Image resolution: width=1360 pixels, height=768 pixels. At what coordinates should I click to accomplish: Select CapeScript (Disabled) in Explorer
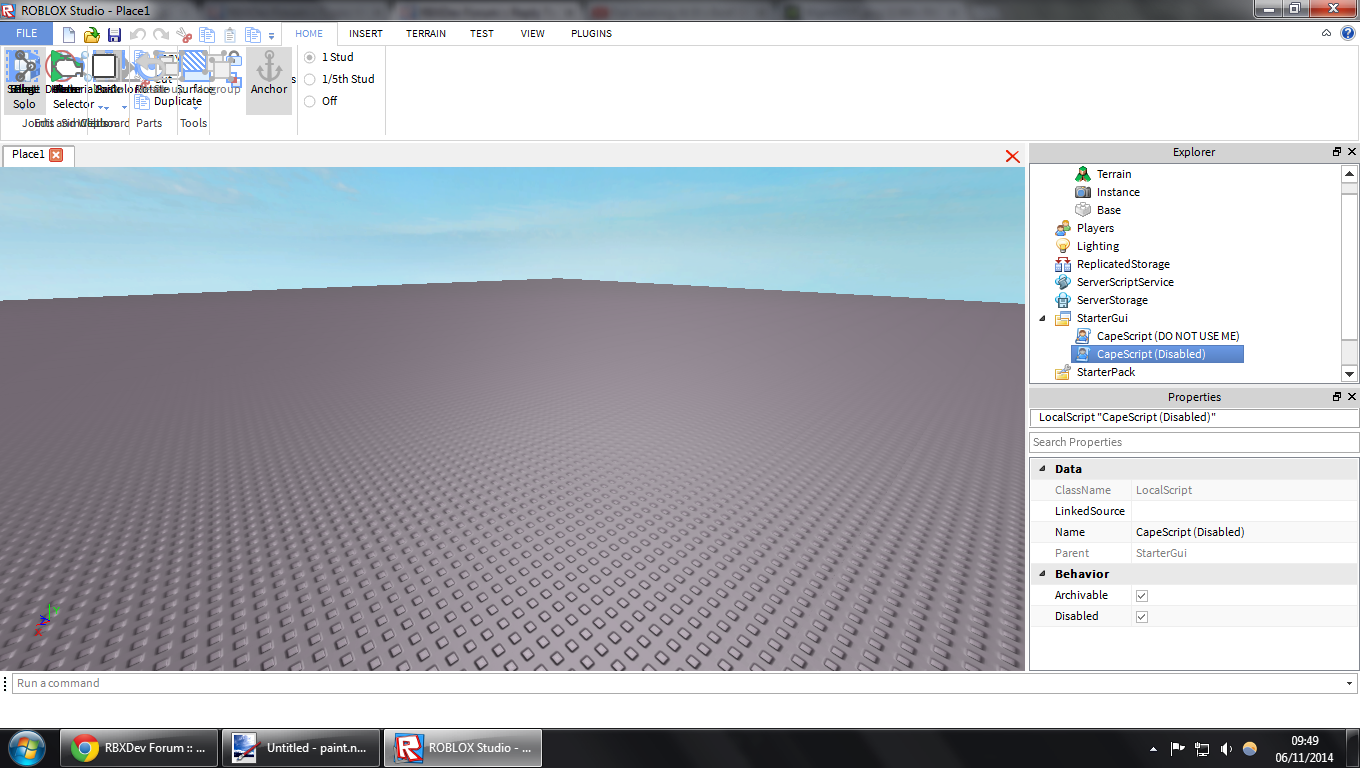pyautogui.click(x=1157, y=354)
